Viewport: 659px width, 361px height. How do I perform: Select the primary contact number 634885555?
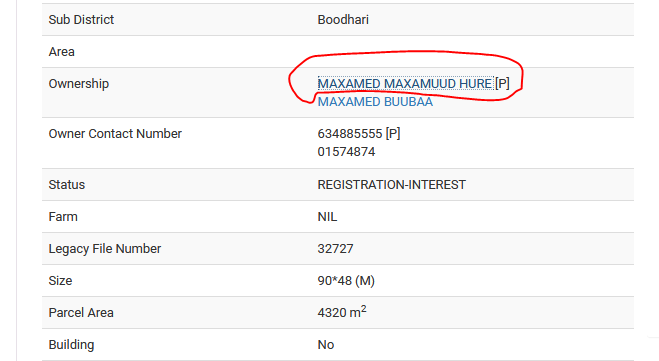(350, 134)
